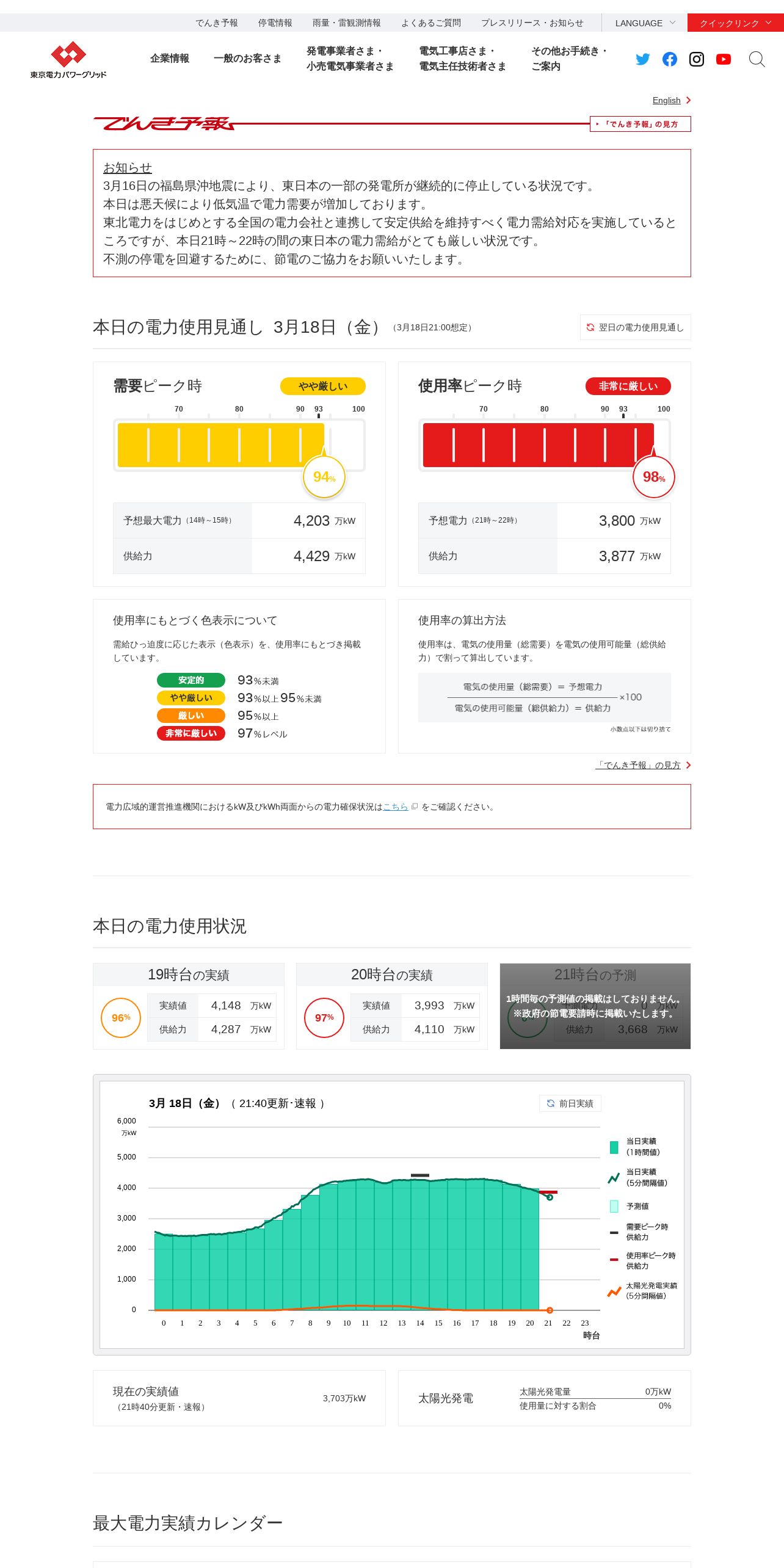Viewport: 784px width, 1568px height.
Task: Open the プレスリリース・お知らせ menu item
Action: coord(532,23)
